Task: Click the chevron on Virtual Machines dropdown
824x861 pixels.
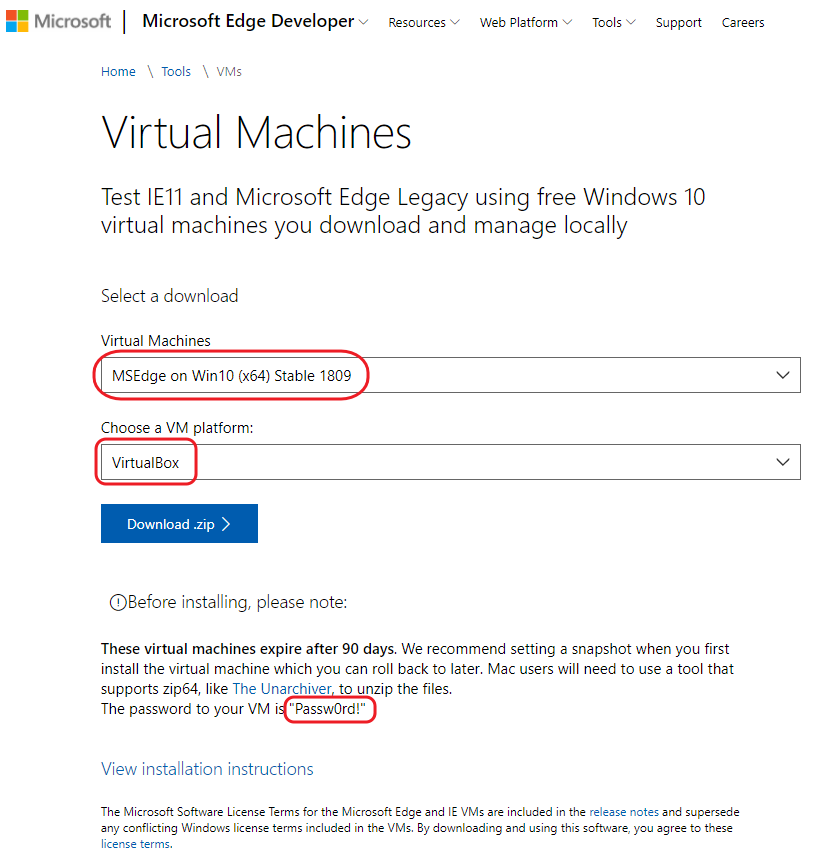Action: 783,375
